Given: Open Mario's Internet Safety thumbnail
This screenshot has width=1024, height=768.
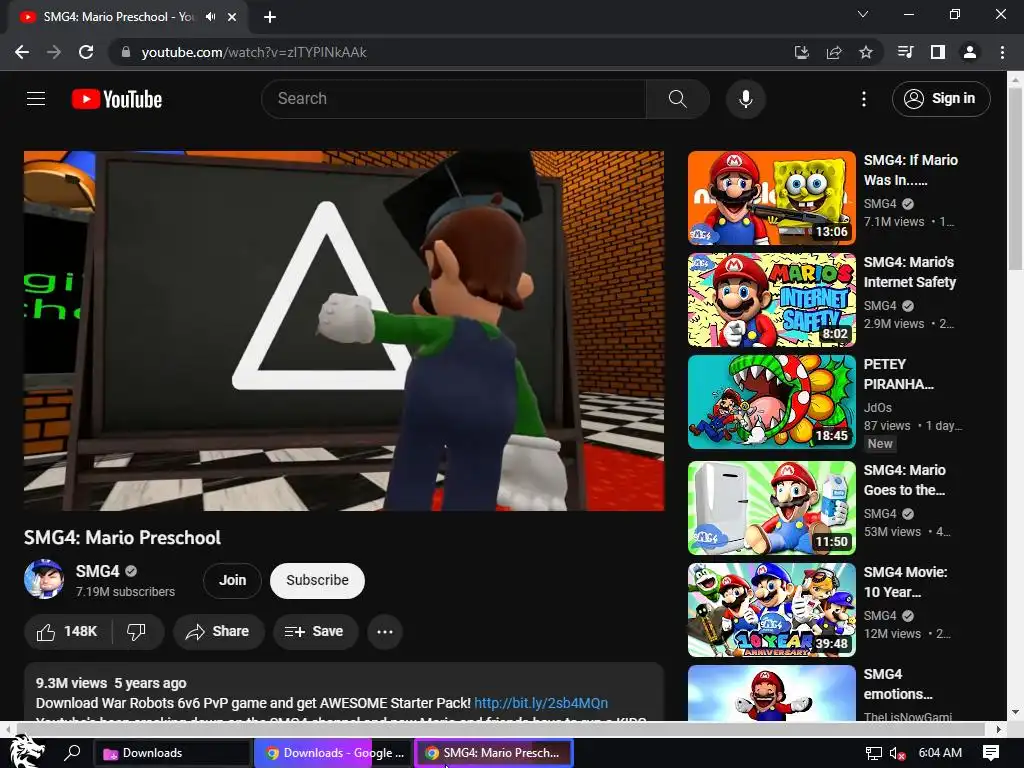Looking at the screenshot, I should 771,300.
